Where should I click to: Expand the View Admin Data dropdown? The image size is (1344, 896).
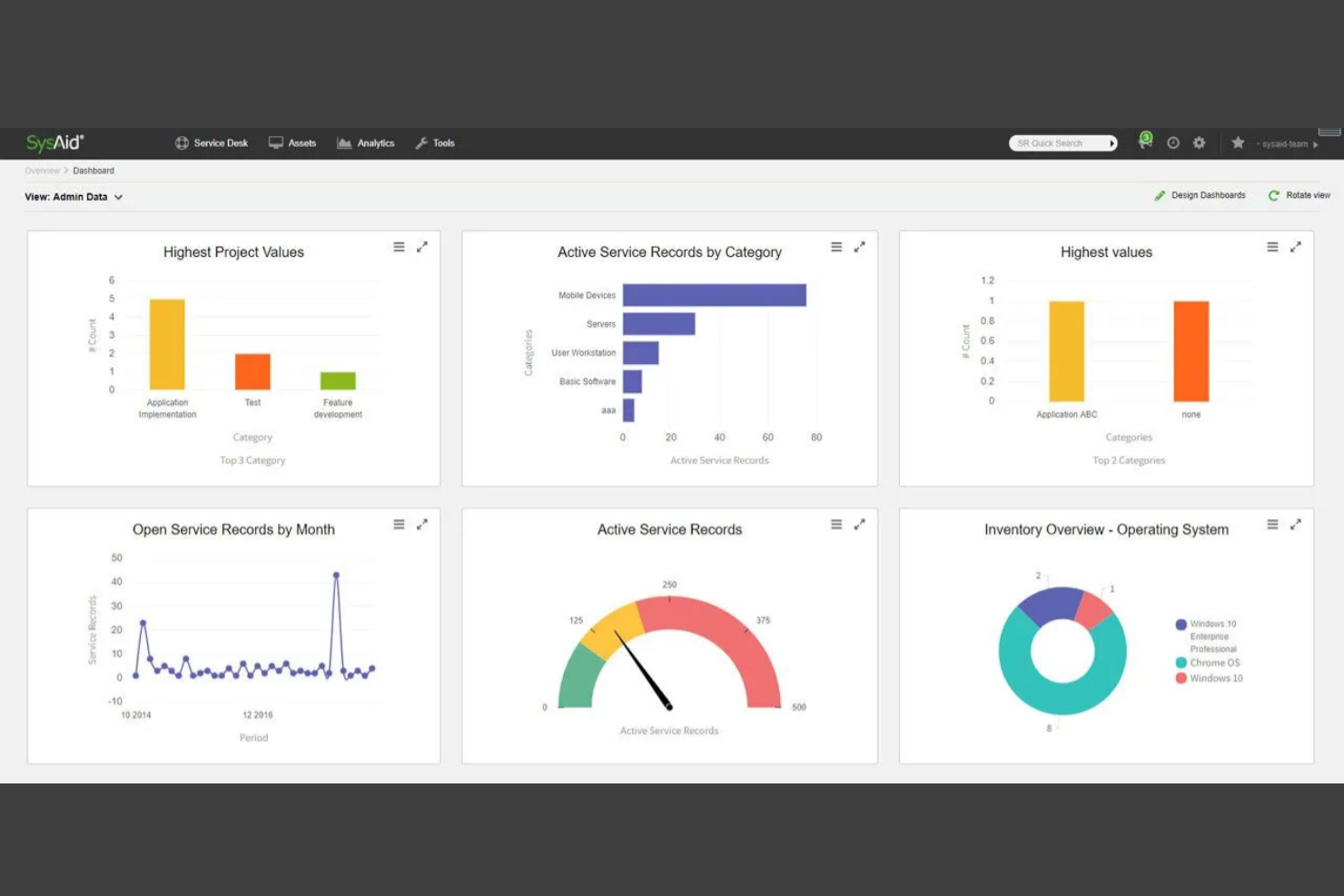(x=119, y=197)
